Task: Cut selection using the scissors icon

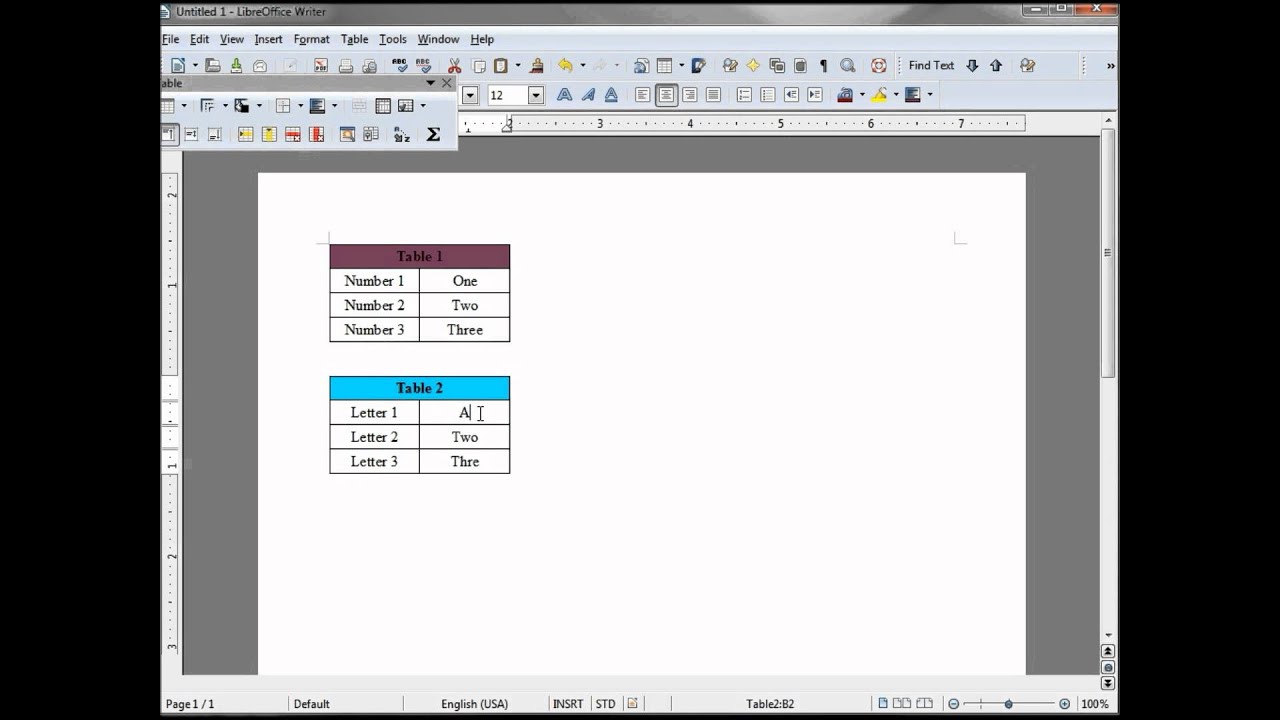Action: [455, 65]
